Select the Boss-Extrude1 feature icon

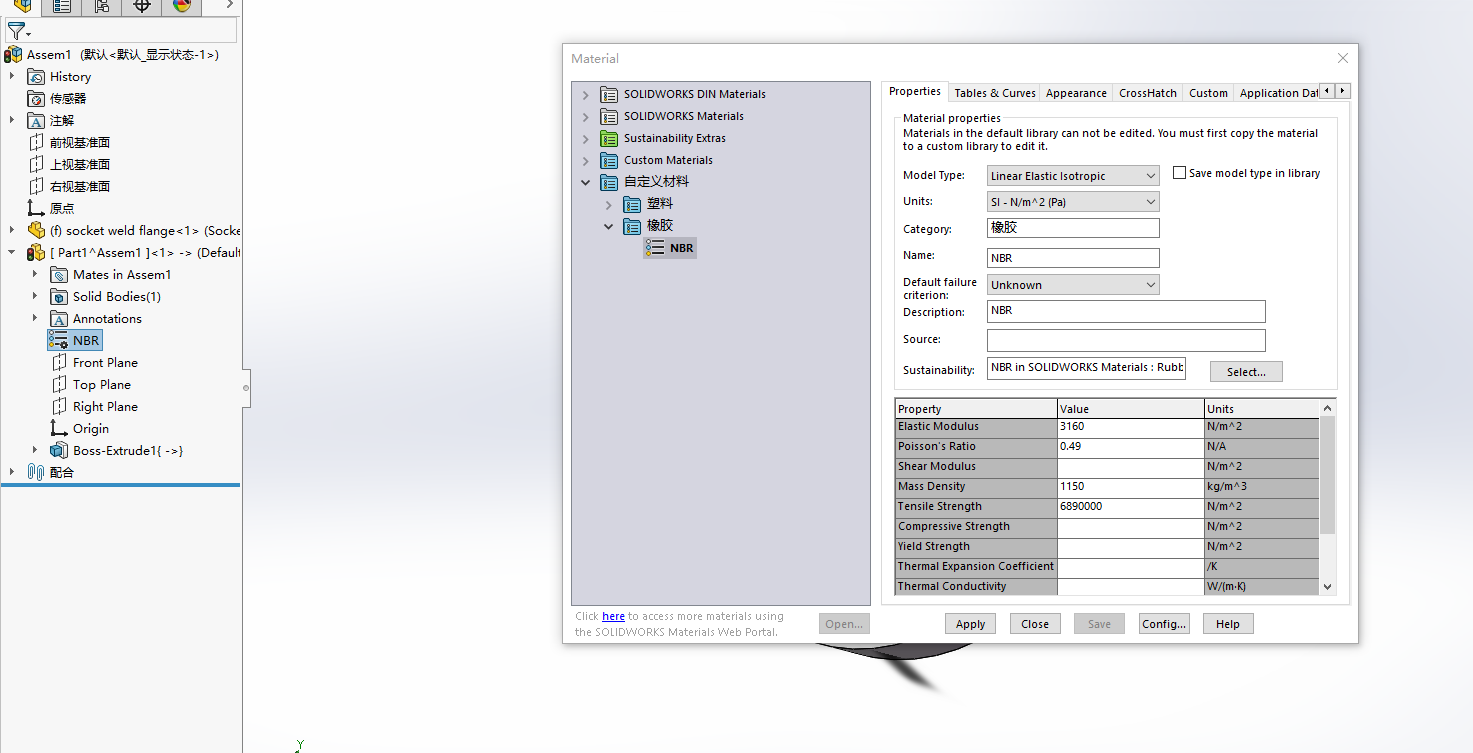pyautogui.click(x=59, y=451)
